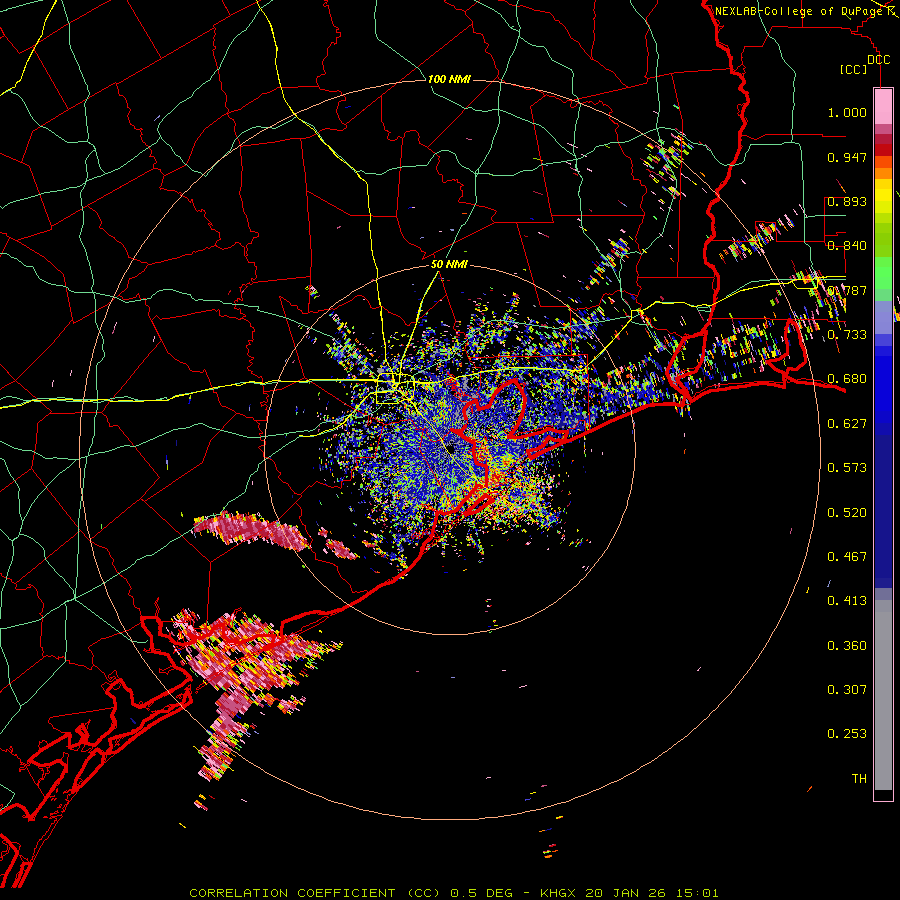Click the NEXLAB-College of DuPage label

click(x=801, y=11)
